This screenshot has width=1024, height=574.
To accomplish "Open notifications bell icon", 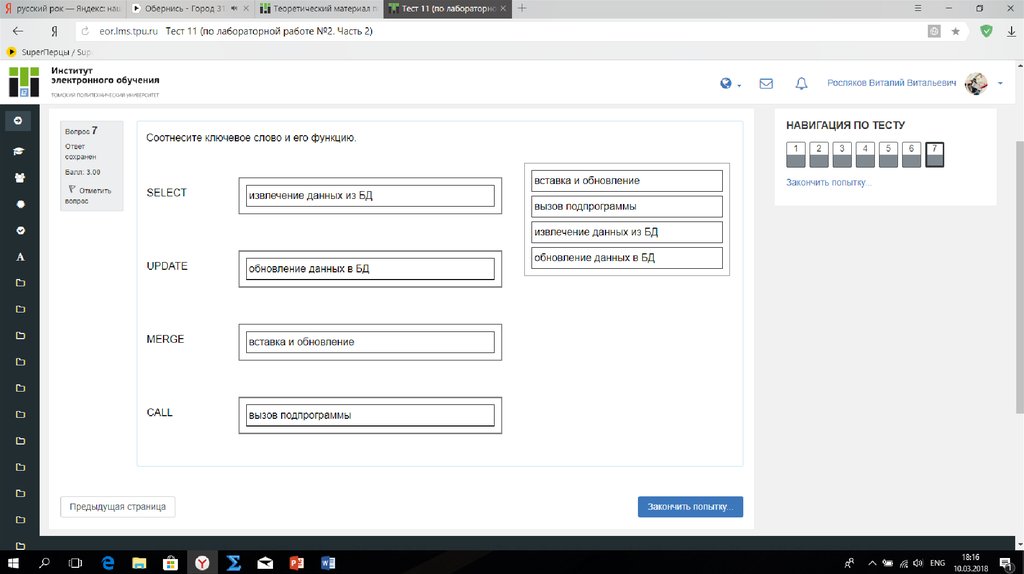I will click(x=801, y=84).
